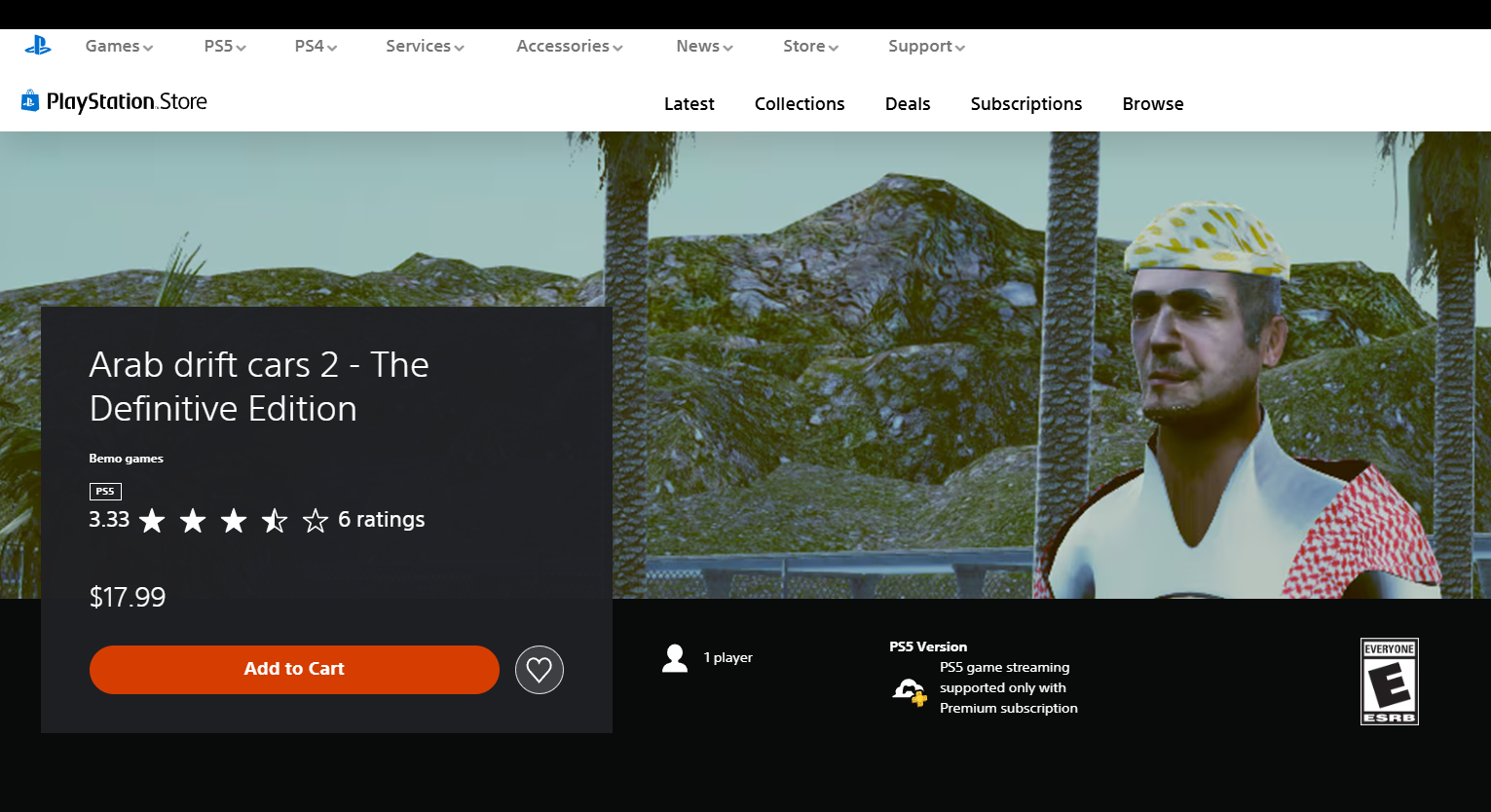Expand the Store dropdown menu

pyautogui.click(x=810, y=46)
